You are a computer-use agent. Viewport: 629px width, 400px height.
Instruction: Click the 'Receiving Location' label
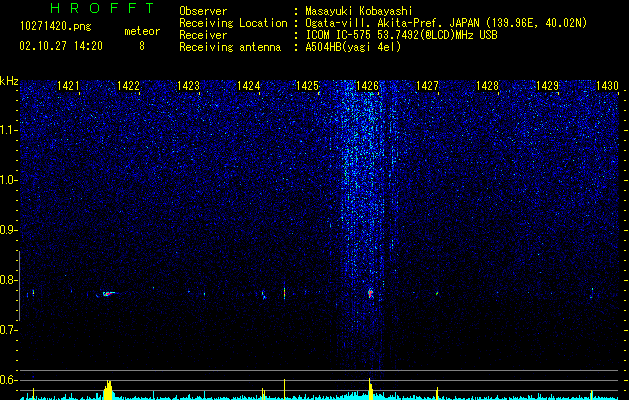tap(233, 23)
